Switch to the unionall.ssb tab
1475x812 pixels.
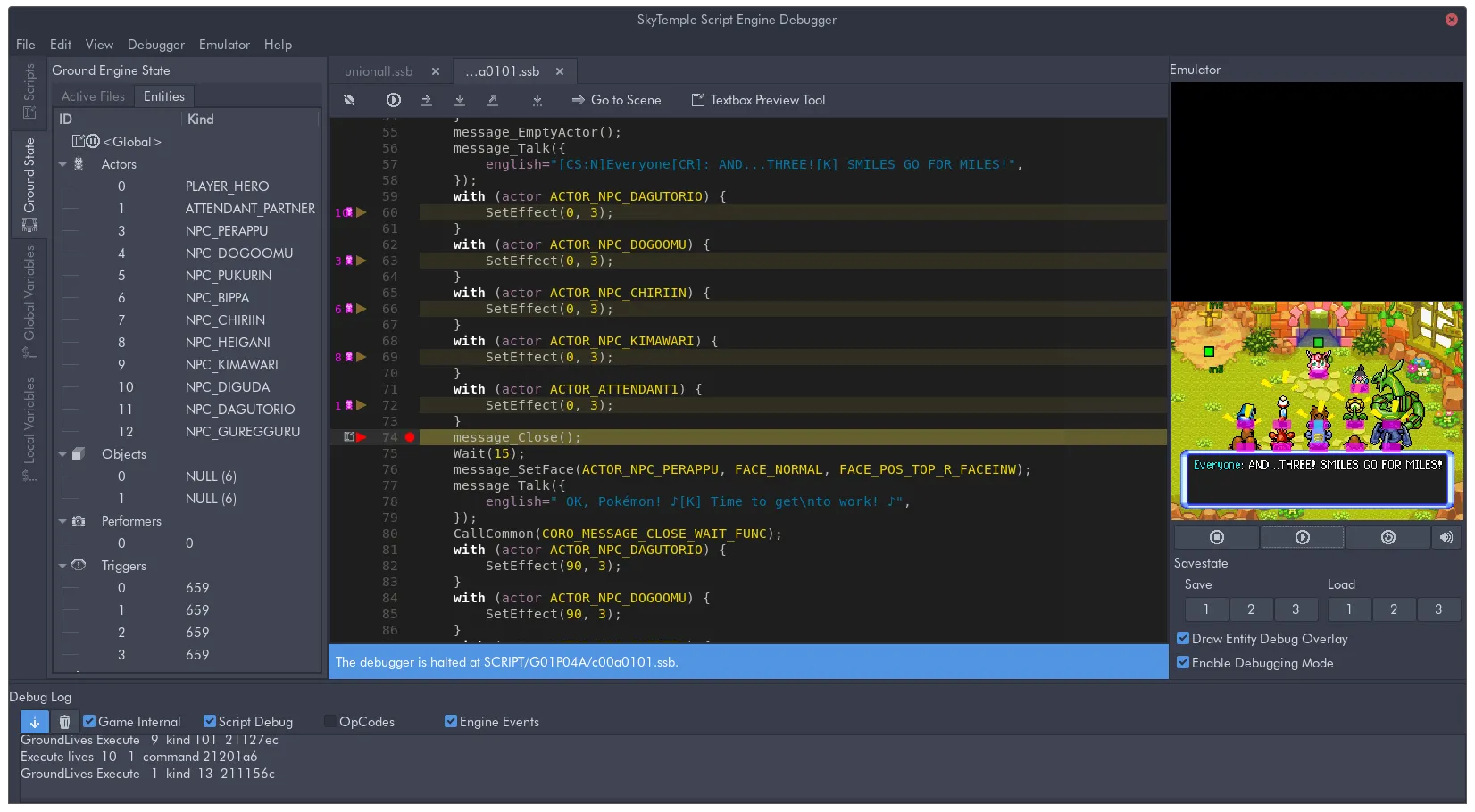pyautogui.click(x=379, y=71)
